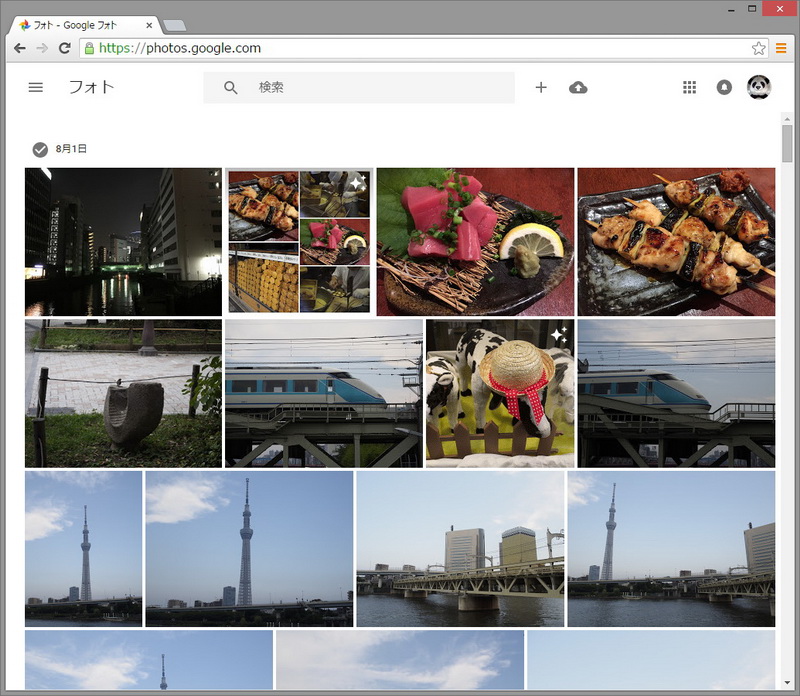
Task: Minimize the browser window
Action: point(731,9)
